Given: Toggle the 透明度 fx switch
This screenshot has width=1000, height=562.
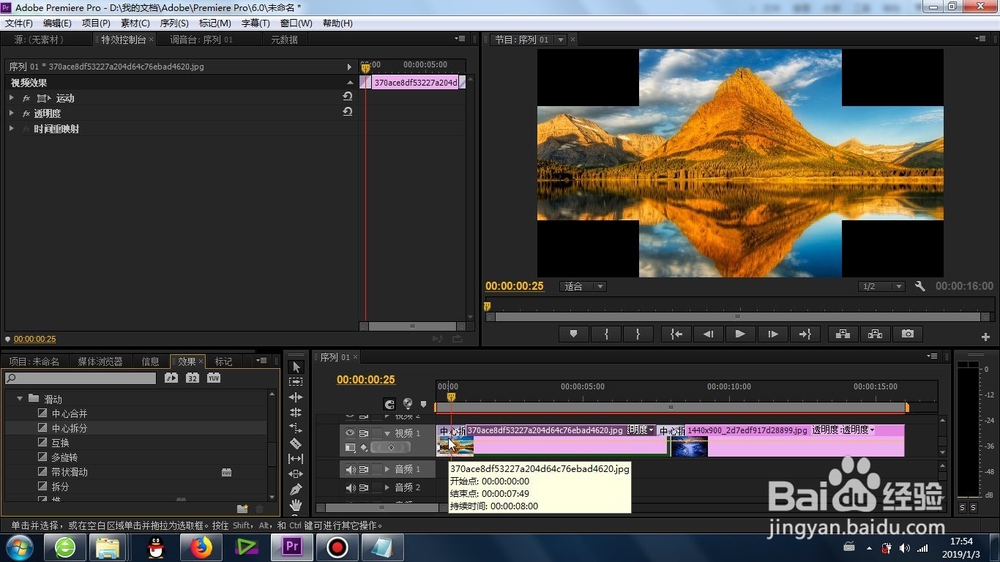Looking at the screenshot, I should tap(26, 114).
